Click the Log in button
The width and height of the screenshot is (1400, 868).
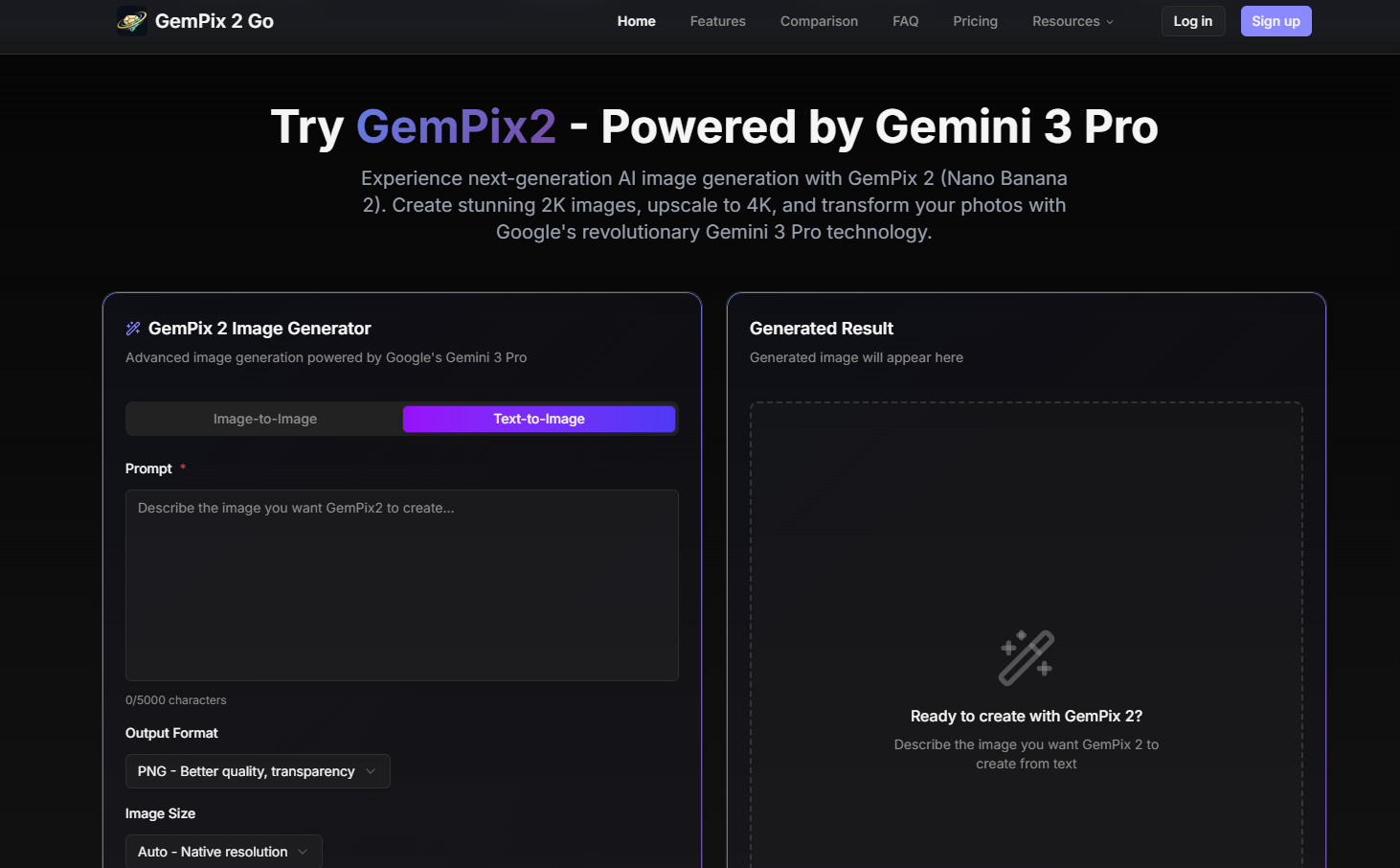(x=1192, y=20)
